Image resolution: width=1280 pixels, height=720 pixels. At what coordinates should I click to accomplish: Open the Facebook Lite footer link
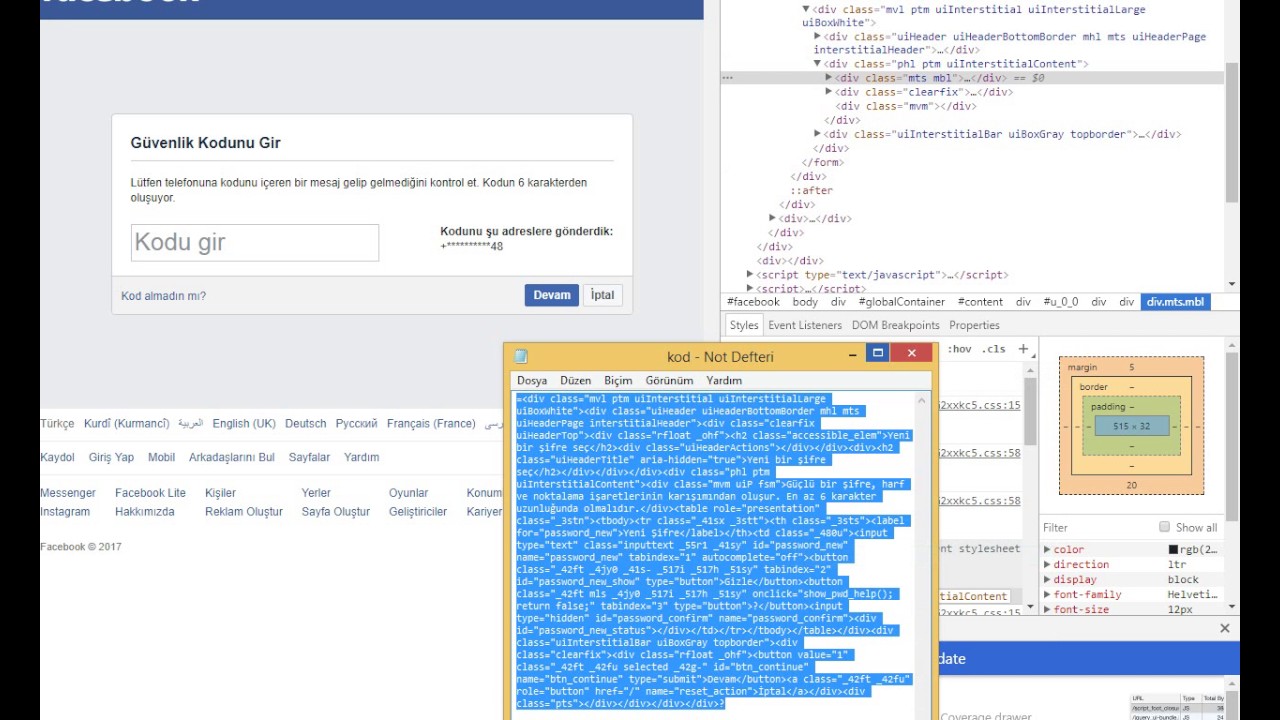[x=150, y=493]
